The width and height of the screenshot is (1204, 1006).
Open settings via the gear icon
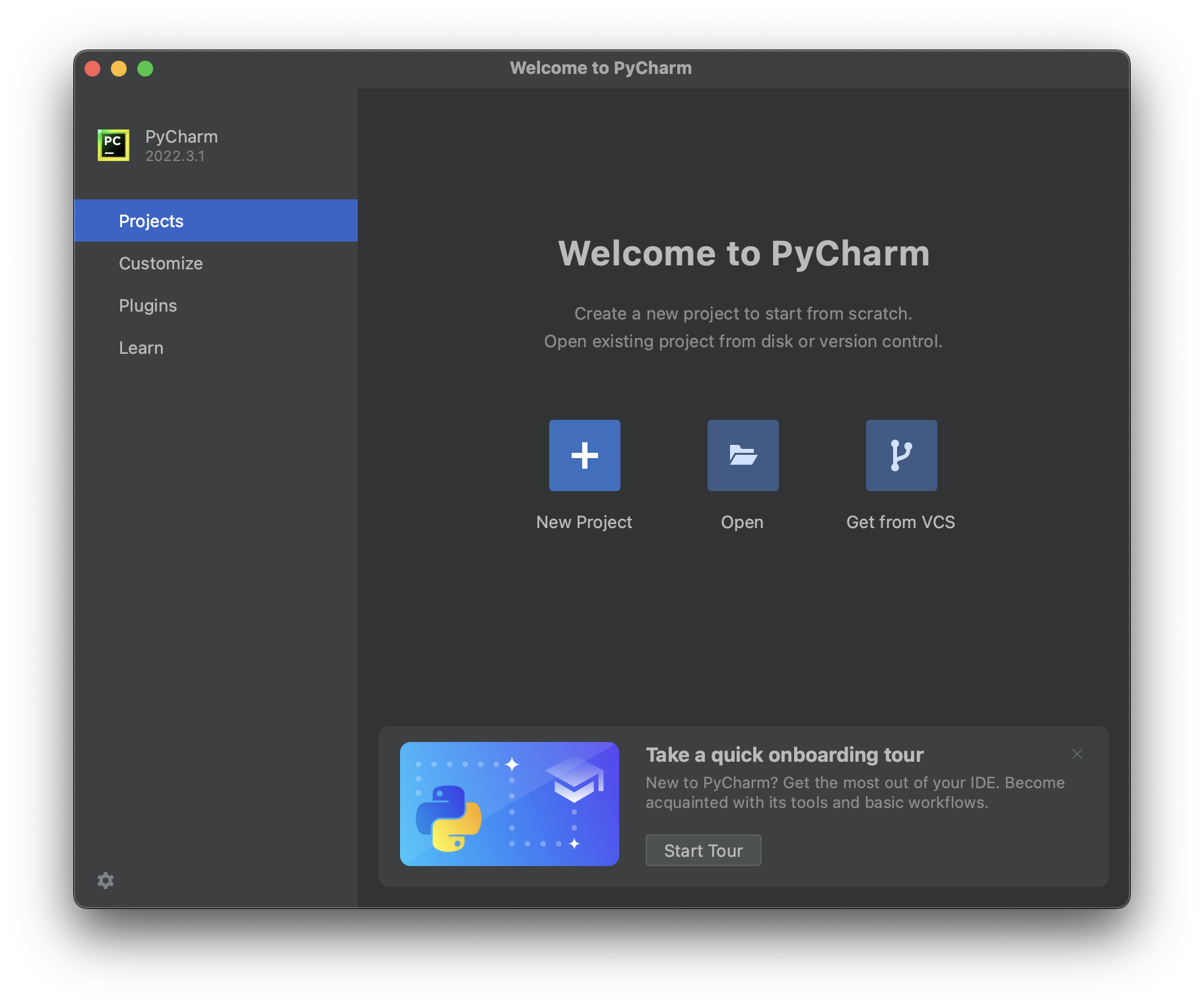pyautogui.click(x=106, y=881)
